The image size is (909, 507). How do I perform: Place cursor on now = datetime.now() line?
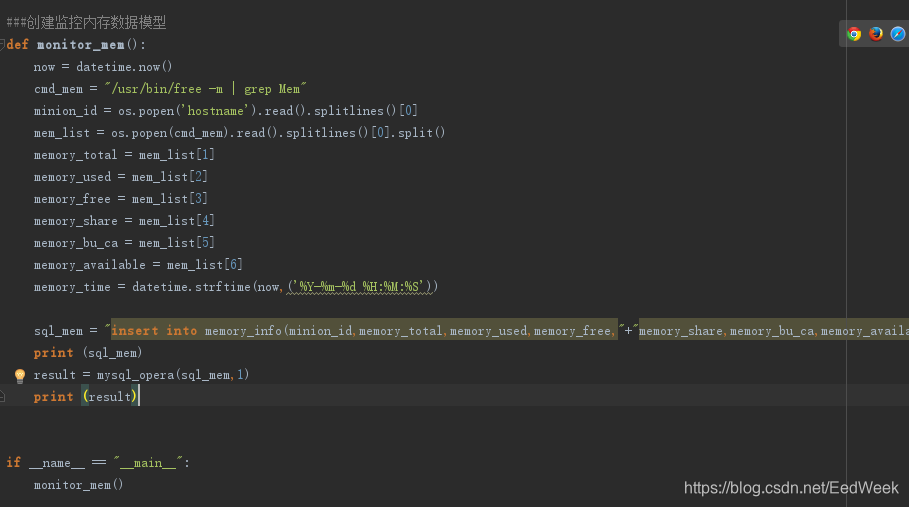[x=103, y=67]
